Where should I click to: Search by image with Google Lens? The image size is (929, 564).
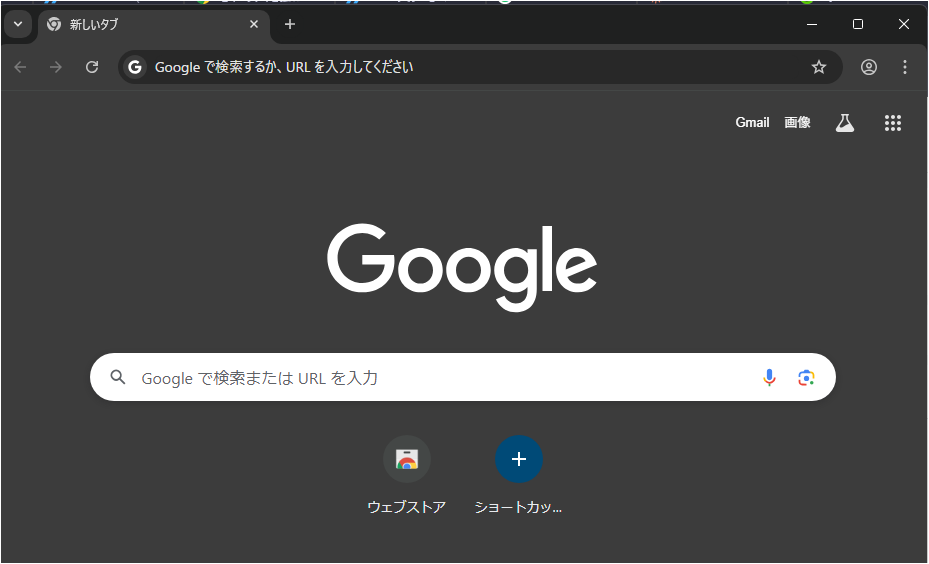coord(806,377)
